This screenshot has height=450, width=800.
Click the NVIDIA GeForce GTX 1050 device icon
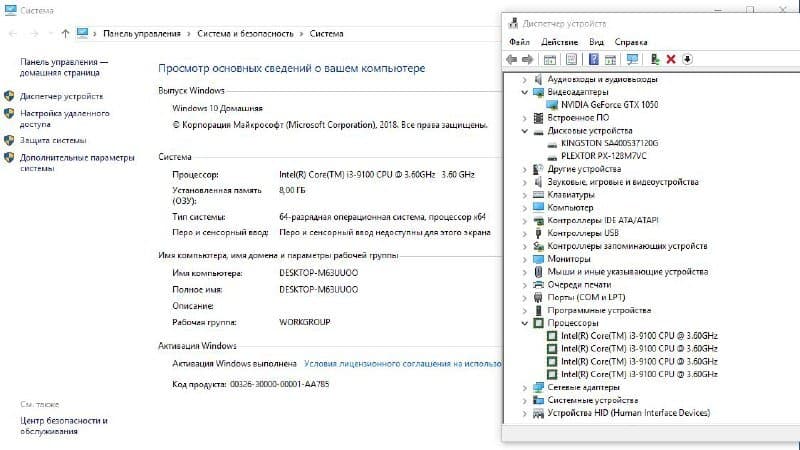tap(554, 104)
